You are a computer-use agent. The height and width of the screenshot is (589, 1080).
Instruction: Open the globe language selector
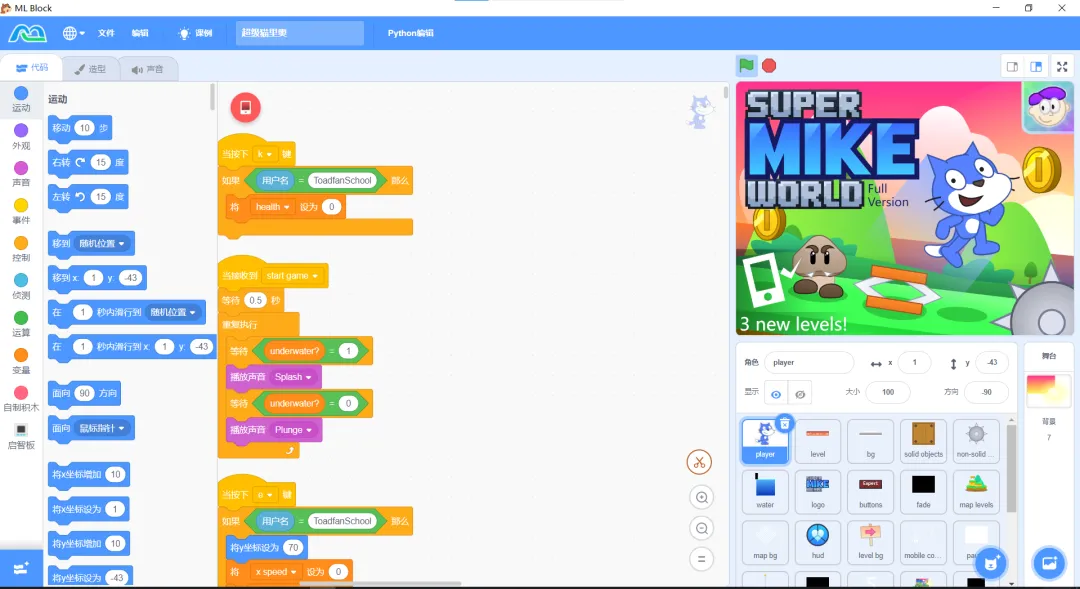click(x=74, y=32)
